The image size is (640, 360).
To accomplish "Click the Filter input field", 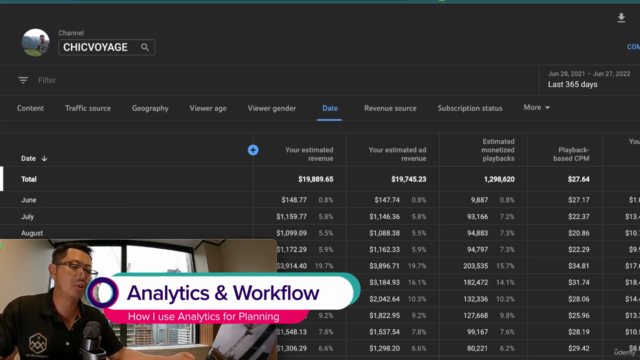I will click(x=286, y=80).
